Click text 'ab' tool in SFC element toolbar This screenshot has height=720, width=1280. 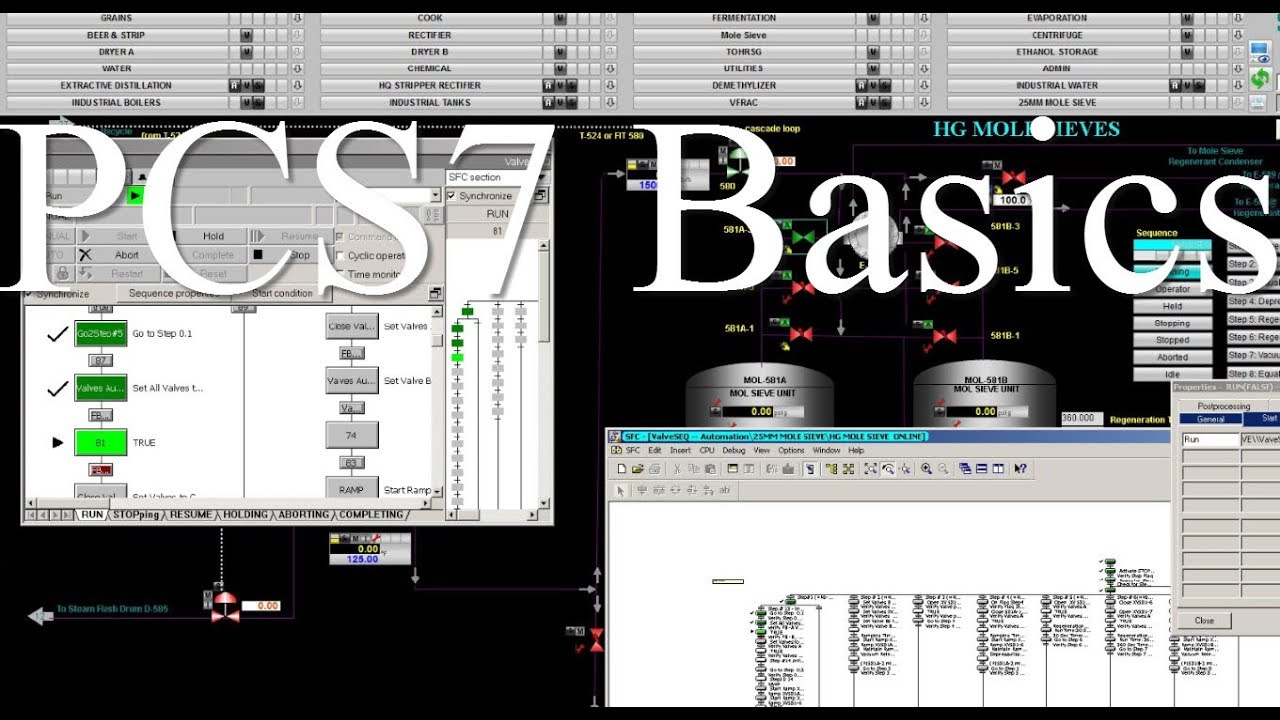[724, 490]
